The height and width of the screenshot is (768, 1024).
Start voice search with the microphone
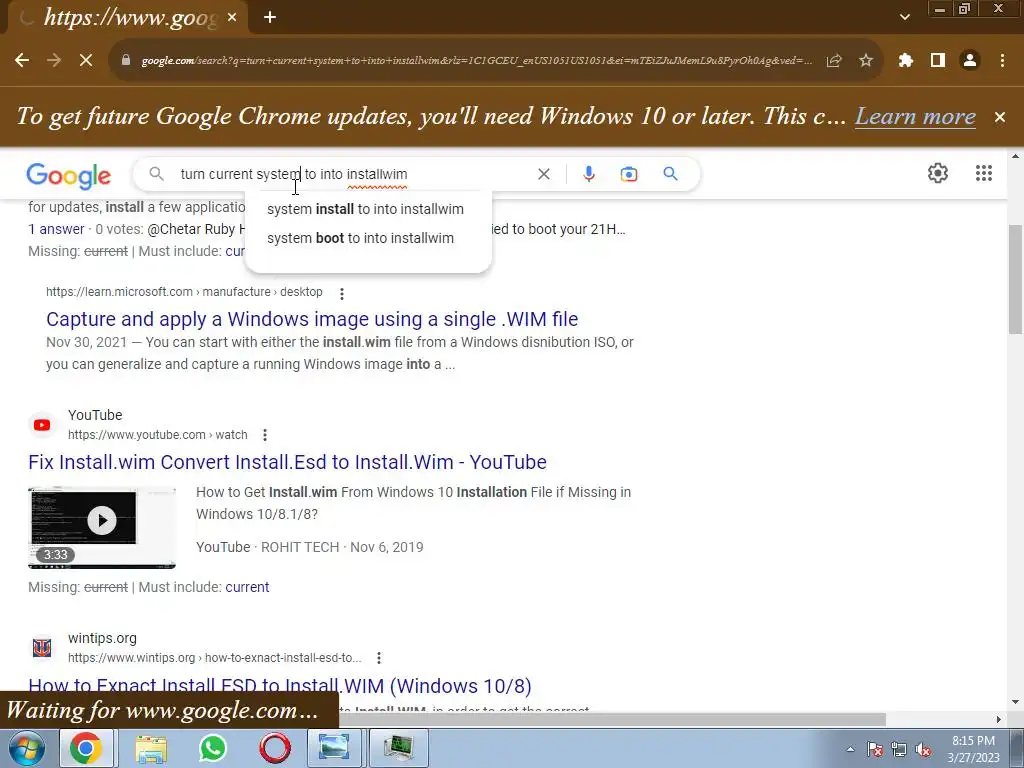coord(588,174)
